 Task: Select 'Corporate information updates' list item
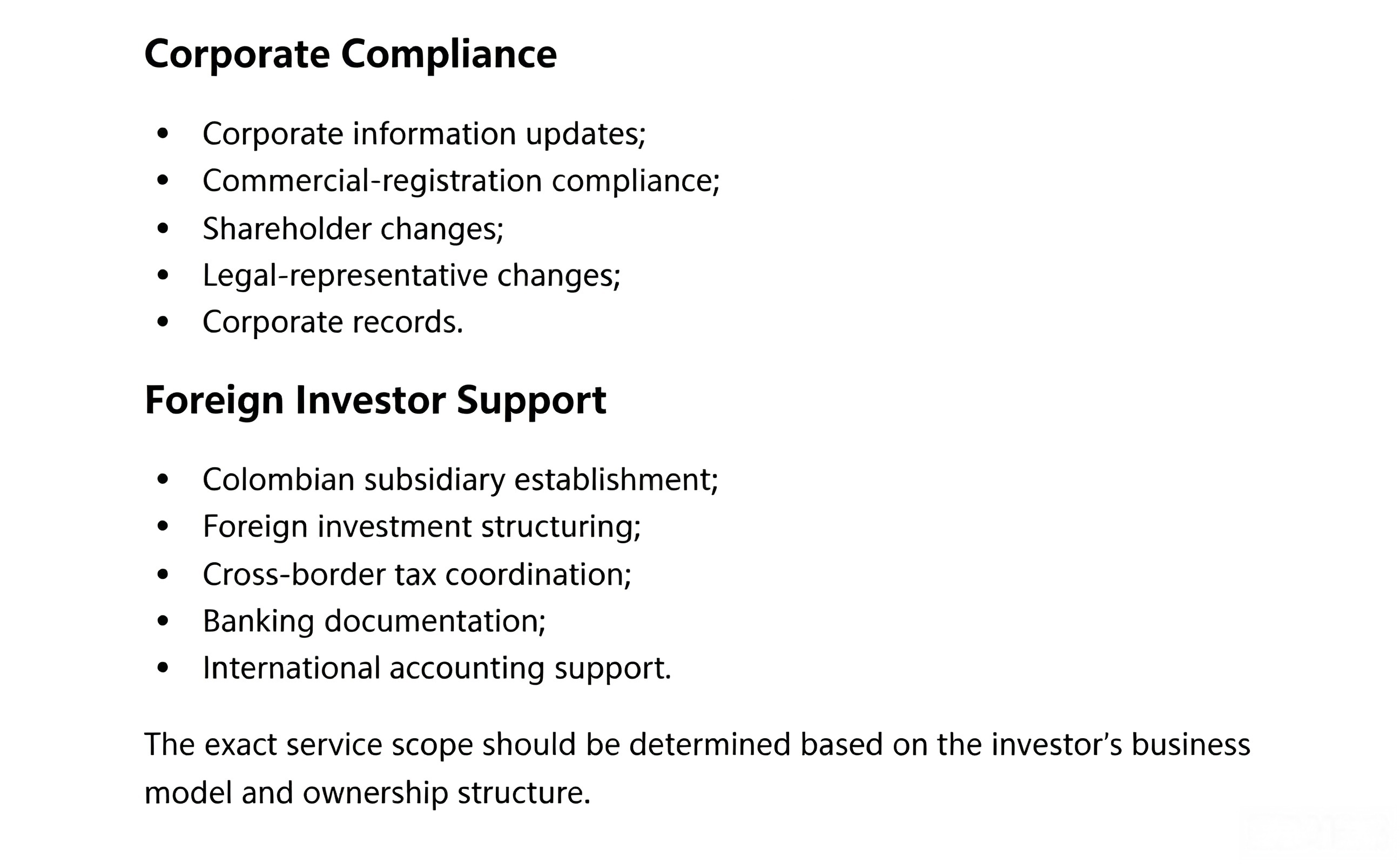click(x=424, y=134)
